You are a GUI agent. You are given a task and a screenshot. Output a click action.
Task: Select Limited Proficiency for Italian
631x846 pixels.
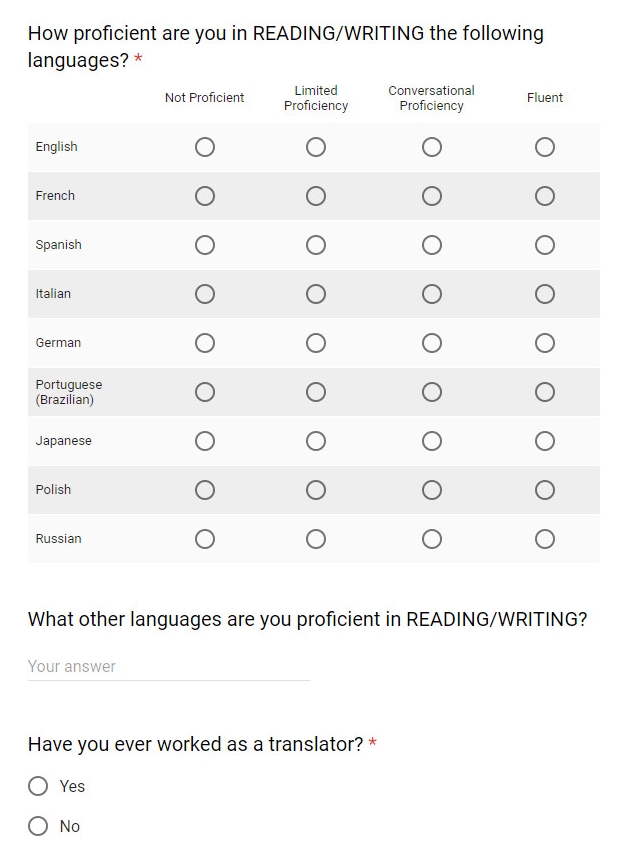[x=316, y=294]
